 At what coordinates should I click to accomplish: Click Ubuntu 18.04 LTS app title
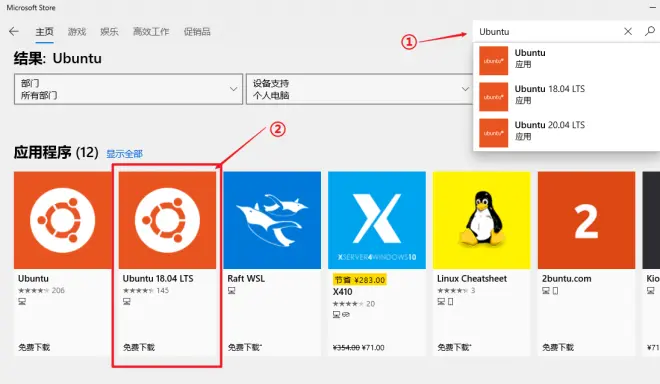point(158,278)
